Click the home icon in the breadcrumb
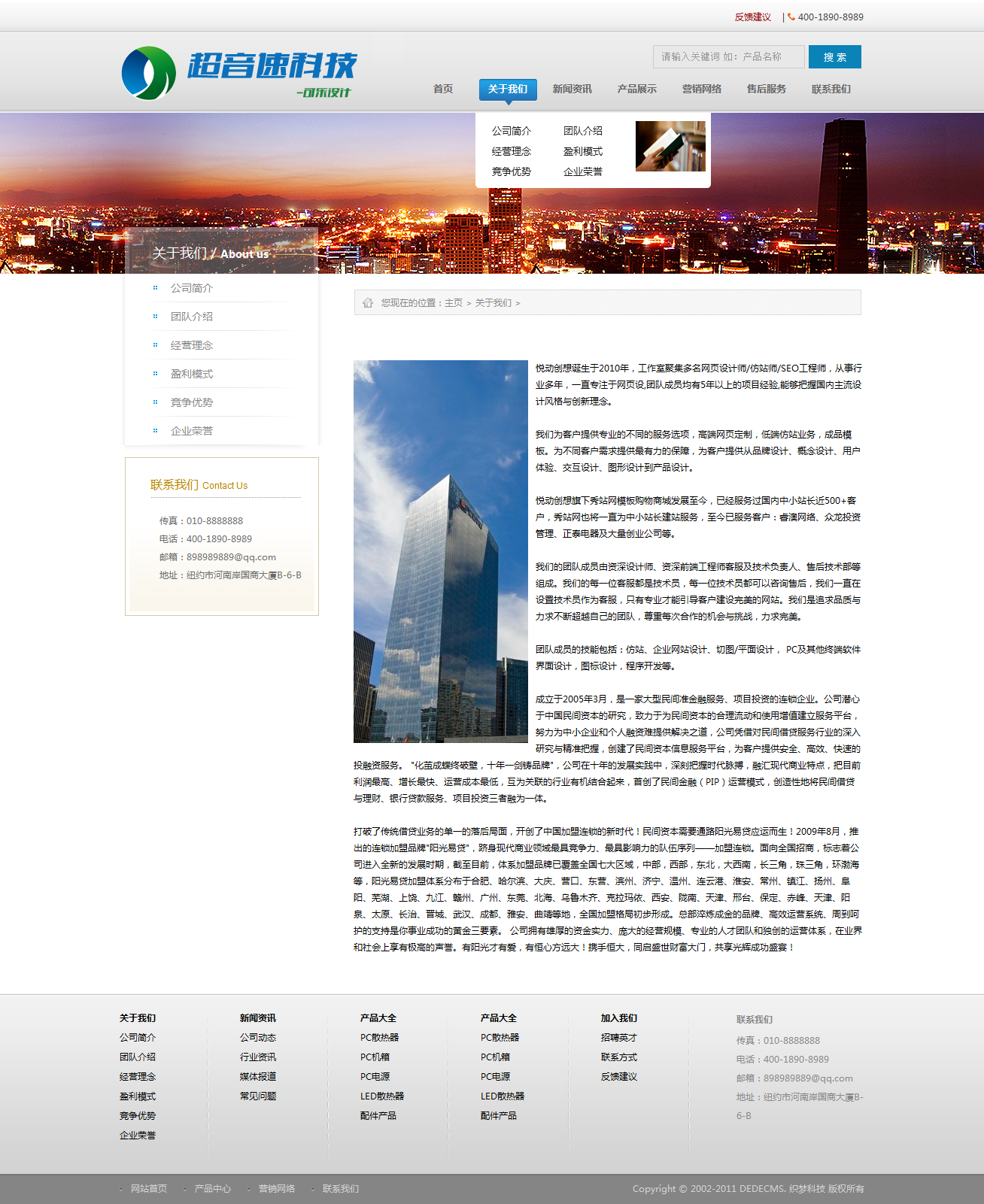The image size is (984, 1204). pos(368,303)
